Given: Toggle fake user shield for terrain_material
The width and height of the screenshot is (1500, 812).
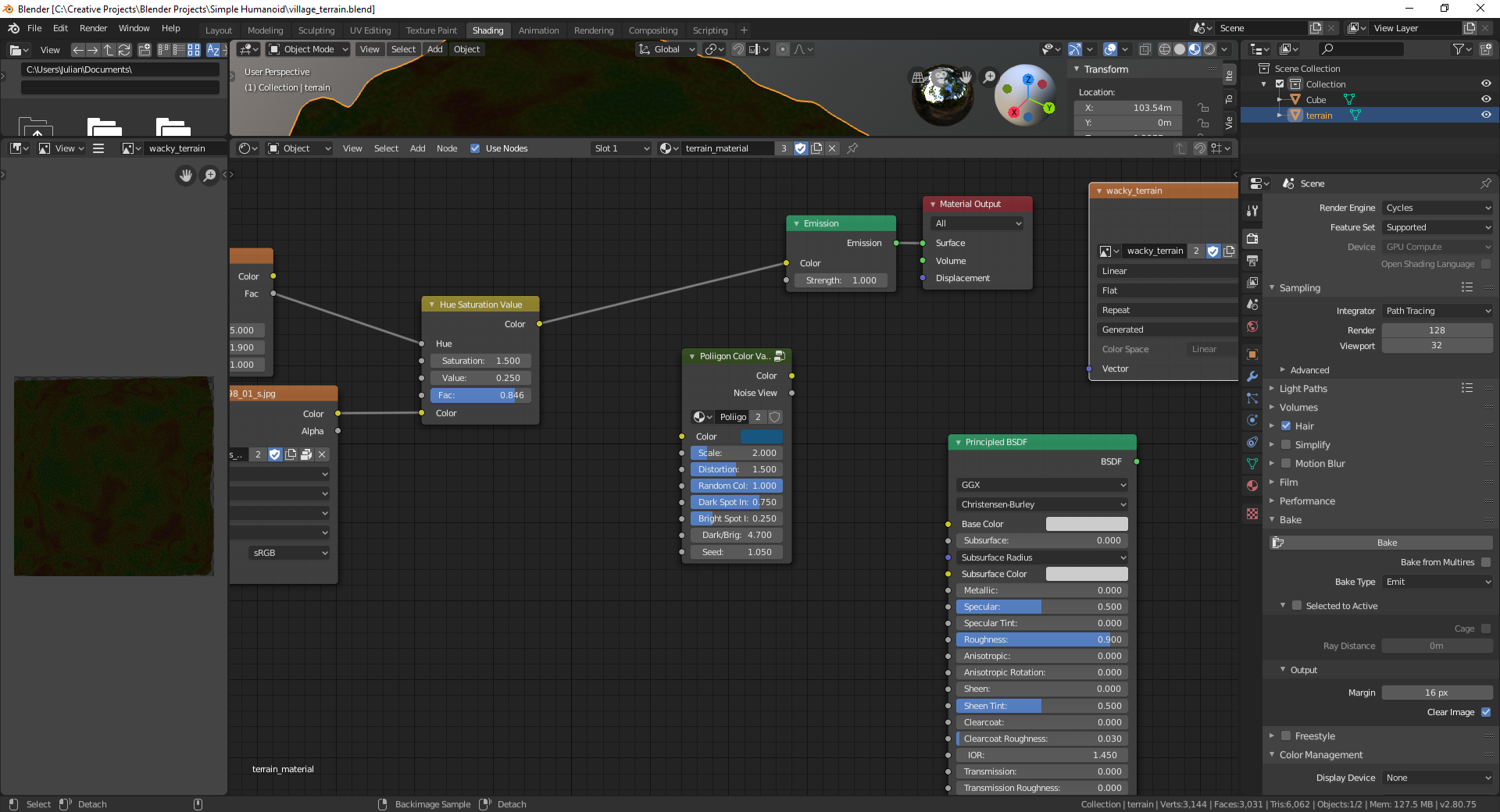Looking at the screenshot, I should [x=801, y=148].
